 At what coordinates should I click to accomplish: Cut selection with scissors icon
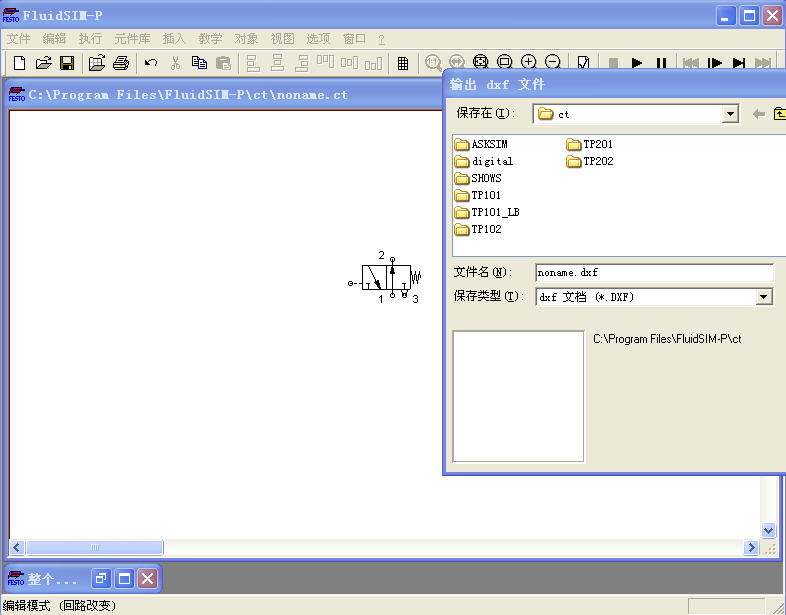[x=175, y=63]
